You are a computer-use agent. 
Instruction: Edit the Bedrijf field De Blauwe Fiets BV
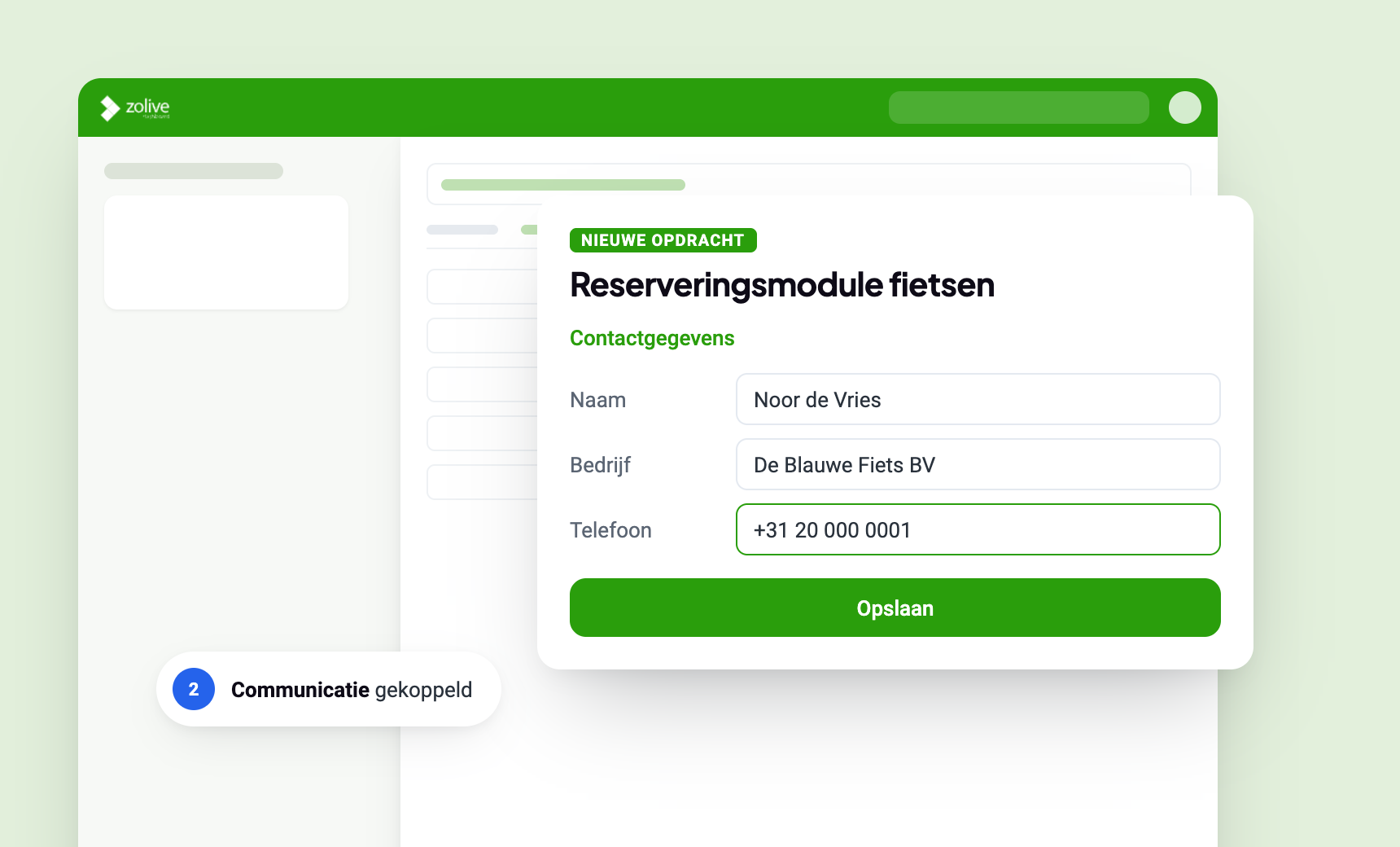(x=978, y=464)
